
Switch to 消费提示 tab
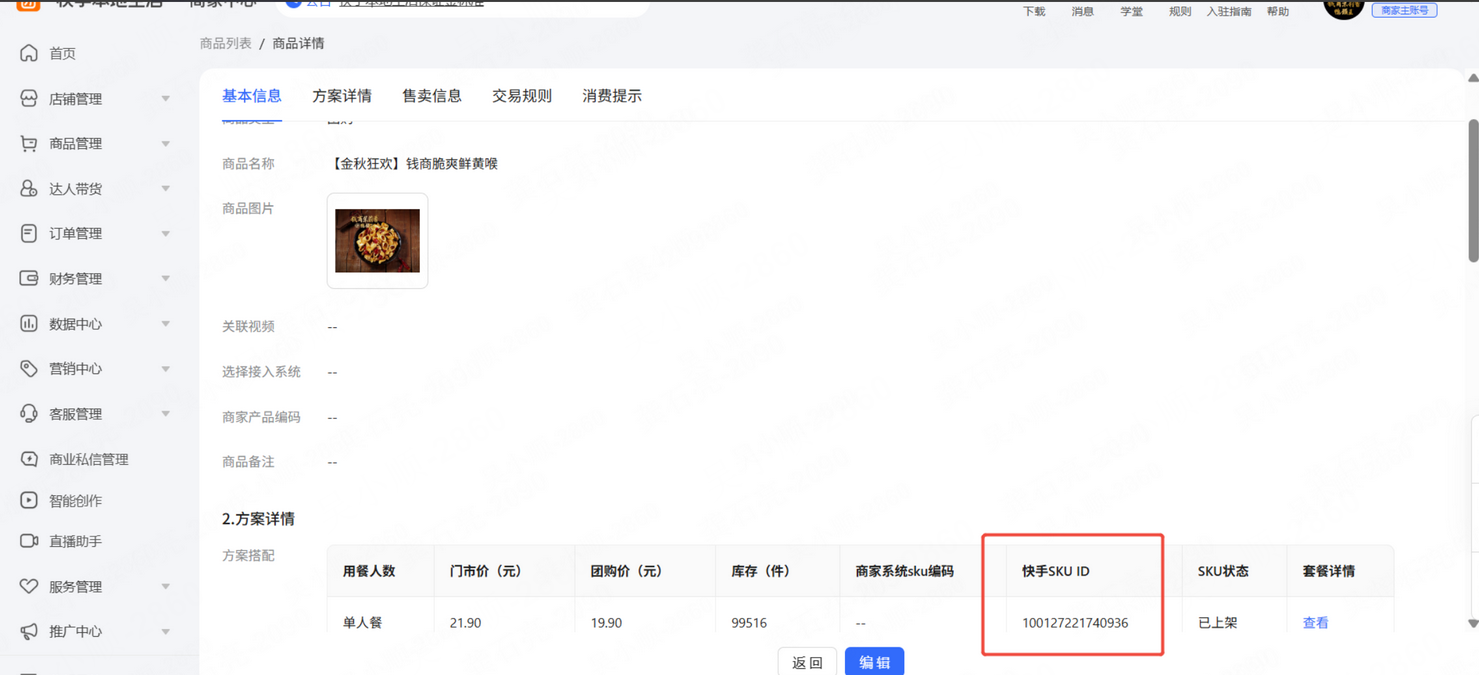click(x=612, y=96)
